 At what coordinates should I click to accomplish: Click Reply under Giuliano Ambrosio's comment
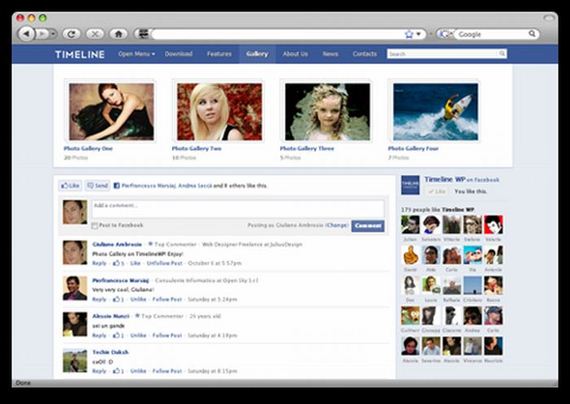99,263
